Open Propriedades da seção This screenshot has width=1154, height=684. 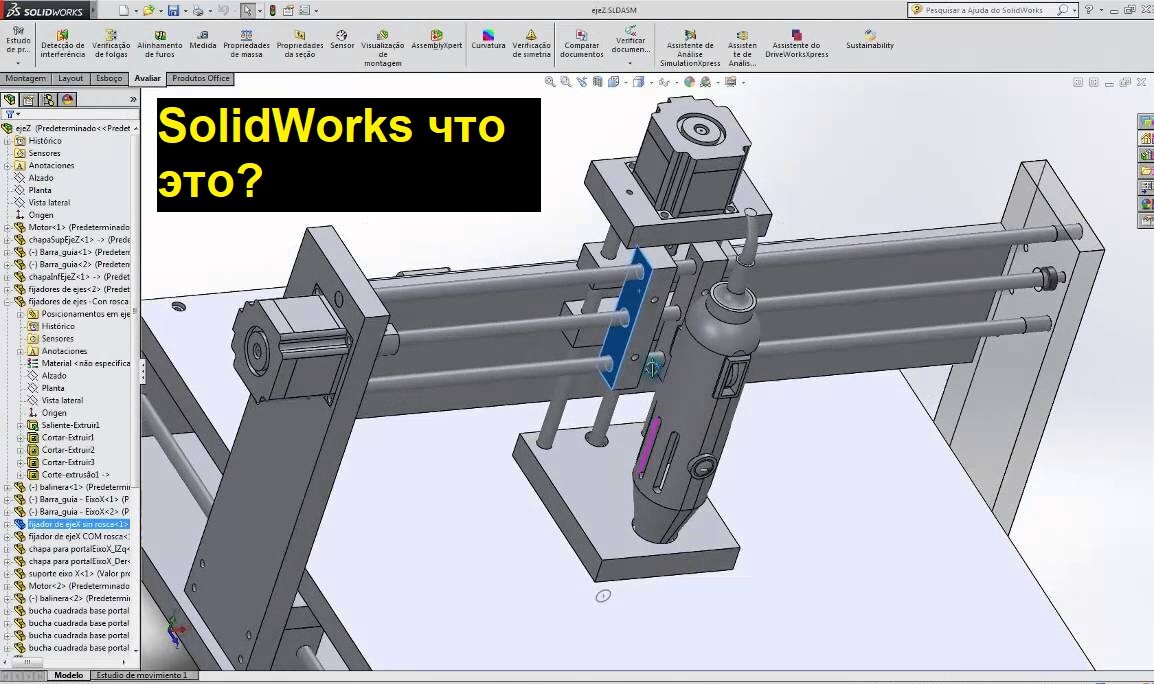click(300, 44)
